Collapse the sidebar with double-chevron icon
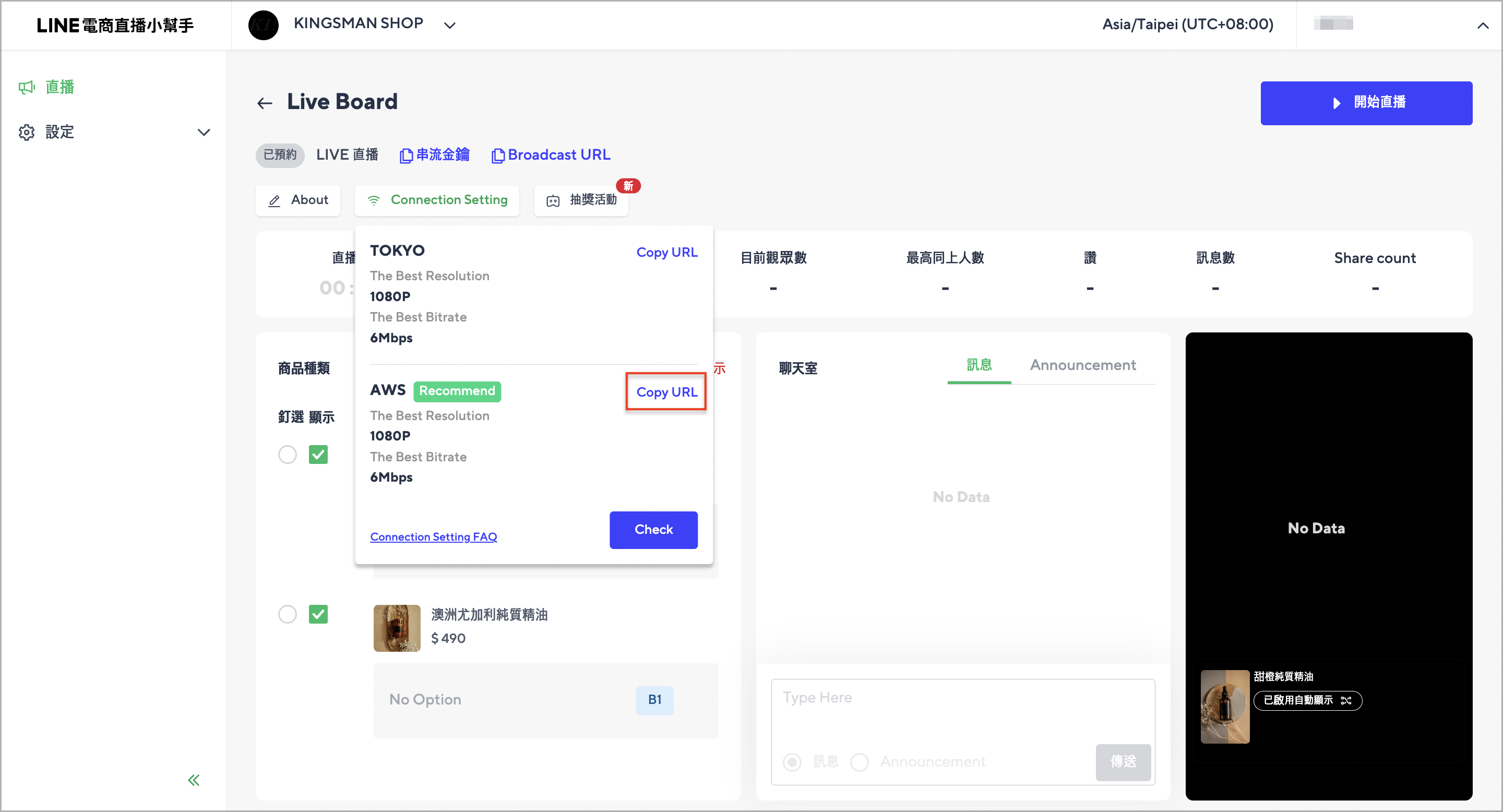 (194, 780)
